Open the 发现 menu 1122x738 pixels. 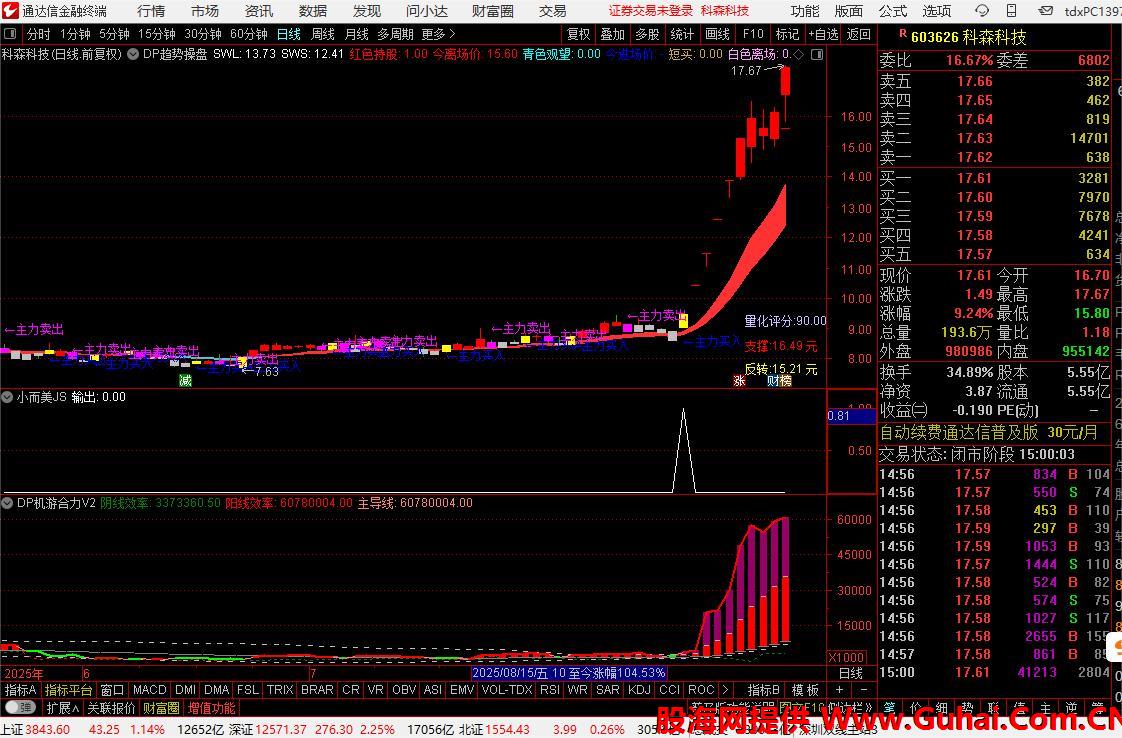tap(366, 11)
